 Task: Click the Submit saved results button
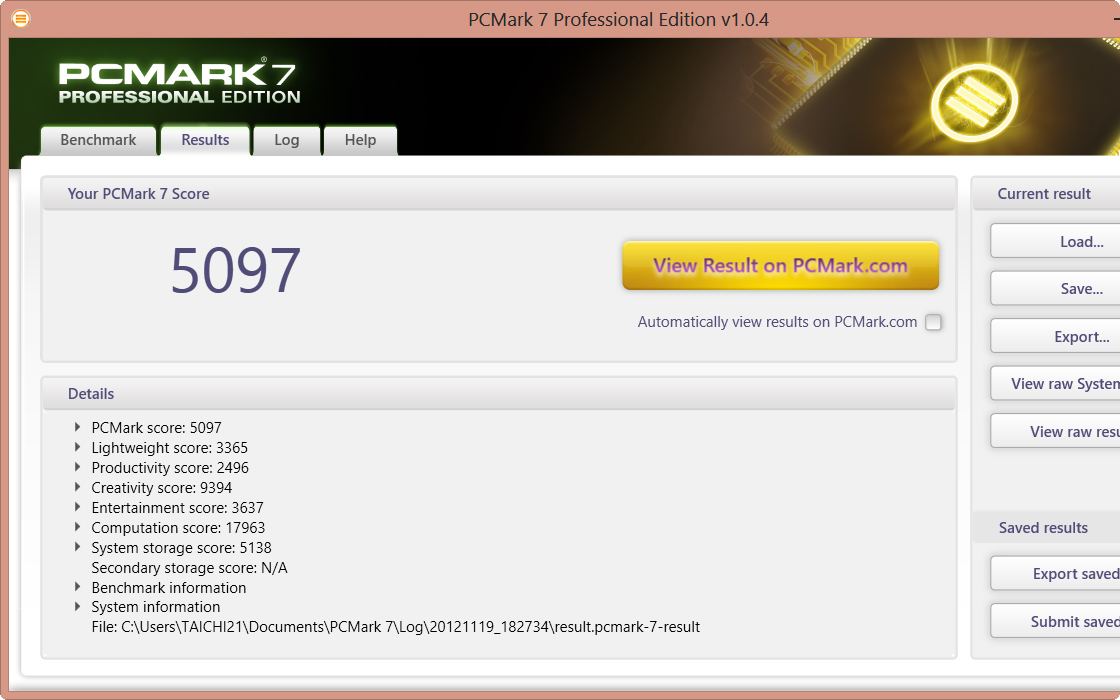1055,621
